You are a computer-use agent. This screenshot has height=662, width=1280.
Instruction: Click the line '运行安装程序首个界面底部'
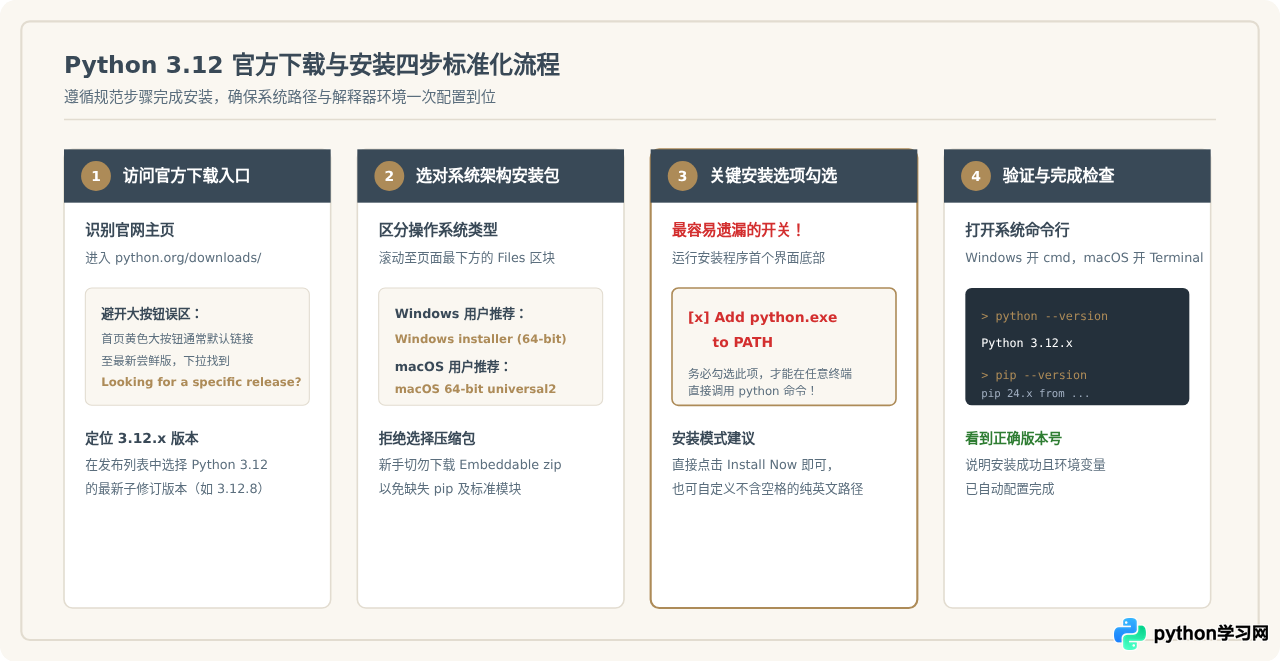pos(749,258)
